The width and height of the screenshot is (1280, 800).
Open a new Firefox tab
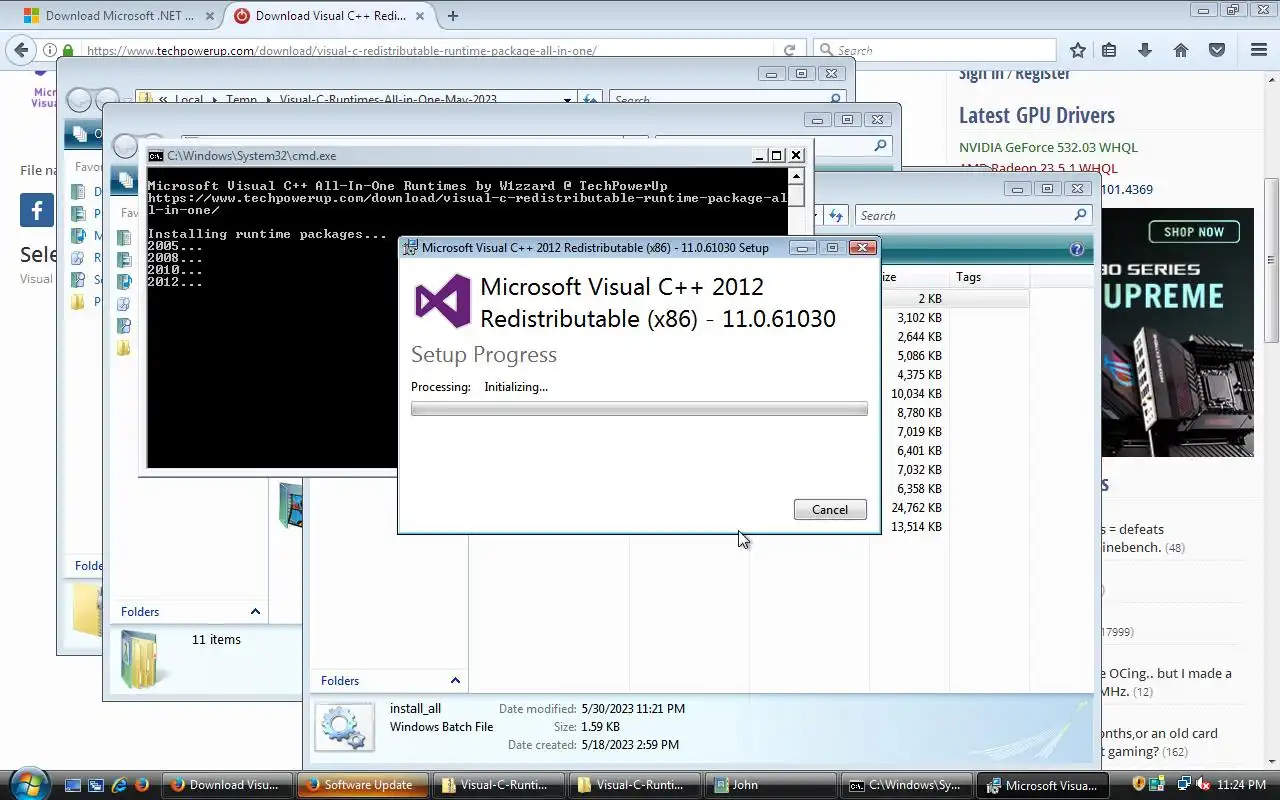click(x=453, y=15)
